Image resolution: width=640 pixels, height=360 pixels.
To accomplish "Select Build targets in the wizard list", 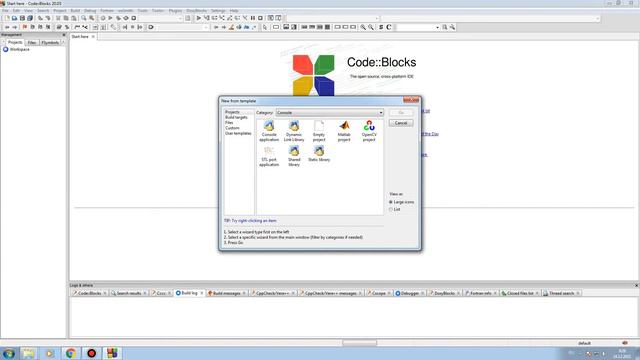I will click(x=236, y=117).
